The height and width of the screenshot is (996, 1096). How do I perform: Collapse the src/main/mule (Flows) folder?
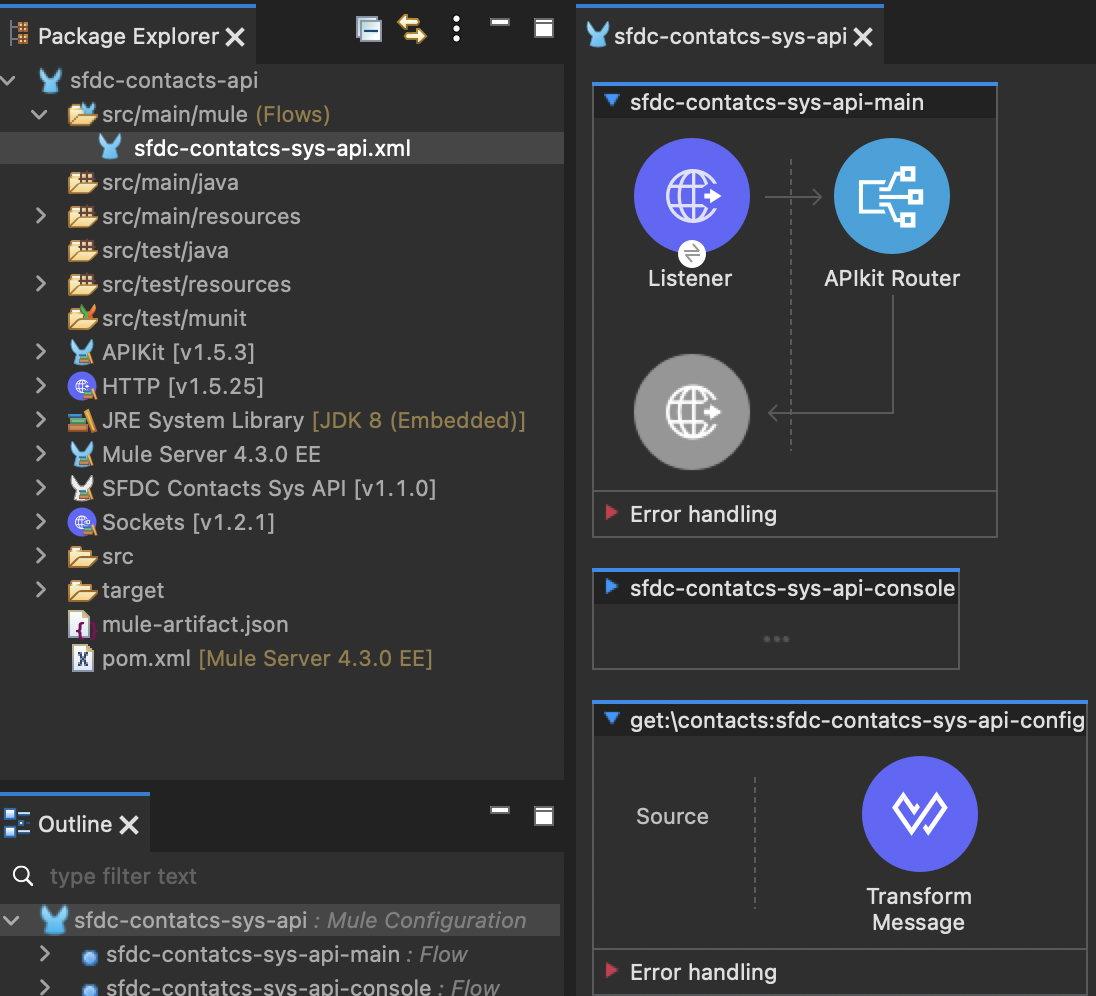[x=40, y=114]
